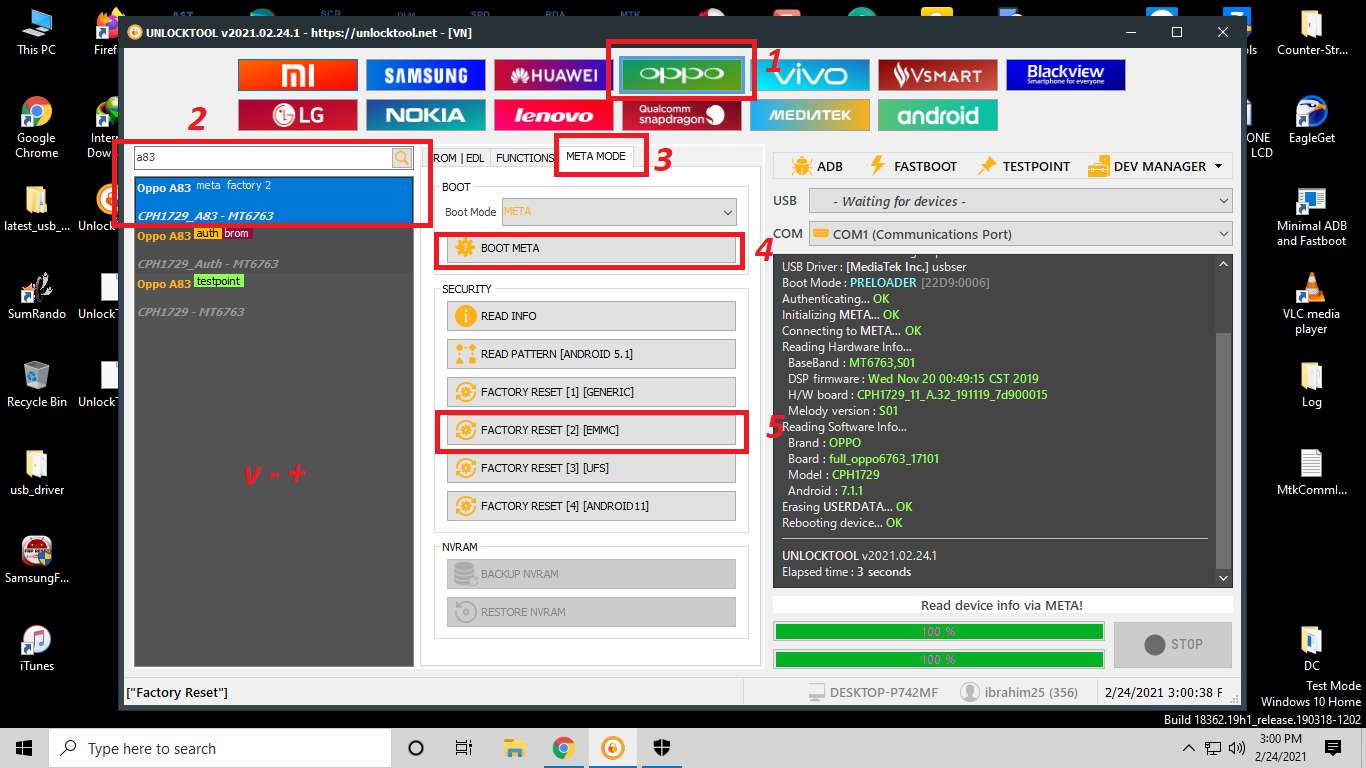The image size is (1366, 768).
Task: Click the READ INFO button
Action: tap(591, 316)
